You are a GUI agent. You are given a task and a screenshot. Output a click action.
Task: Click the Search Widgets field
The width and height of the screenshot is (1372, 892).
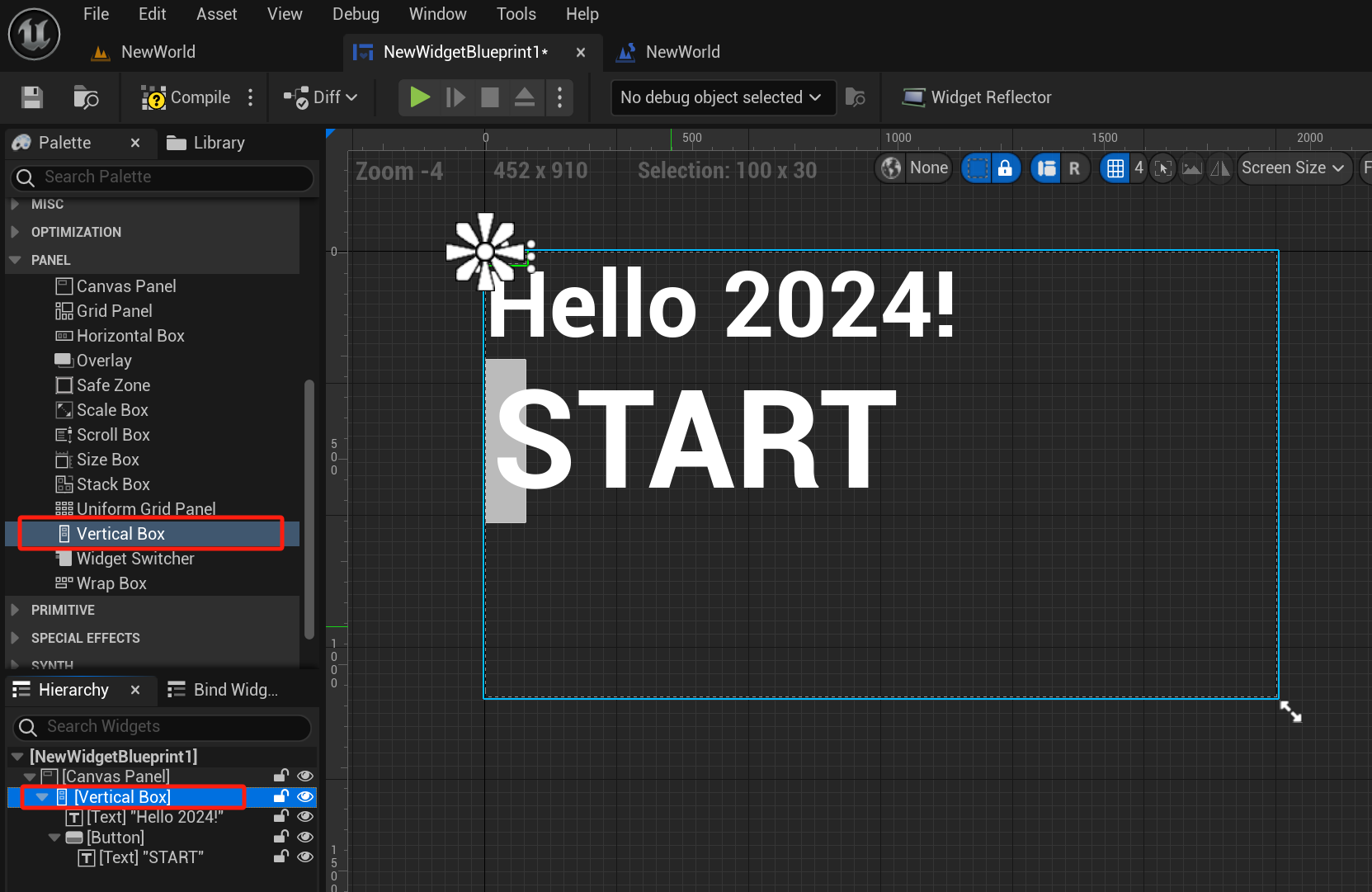pos(163,726)
